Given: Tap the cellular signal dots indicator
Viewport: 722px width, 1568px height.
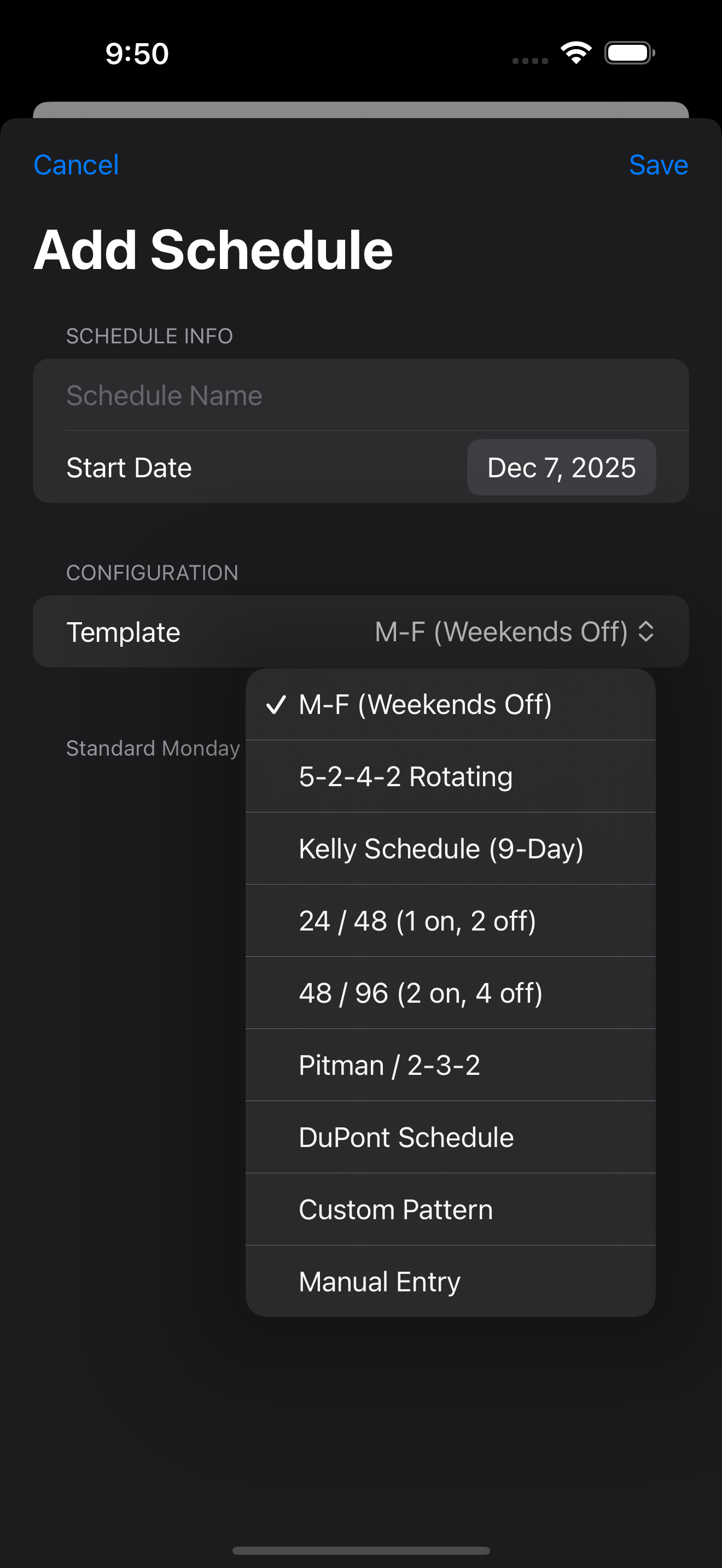Looking at the screenshot, I should 529,60.
